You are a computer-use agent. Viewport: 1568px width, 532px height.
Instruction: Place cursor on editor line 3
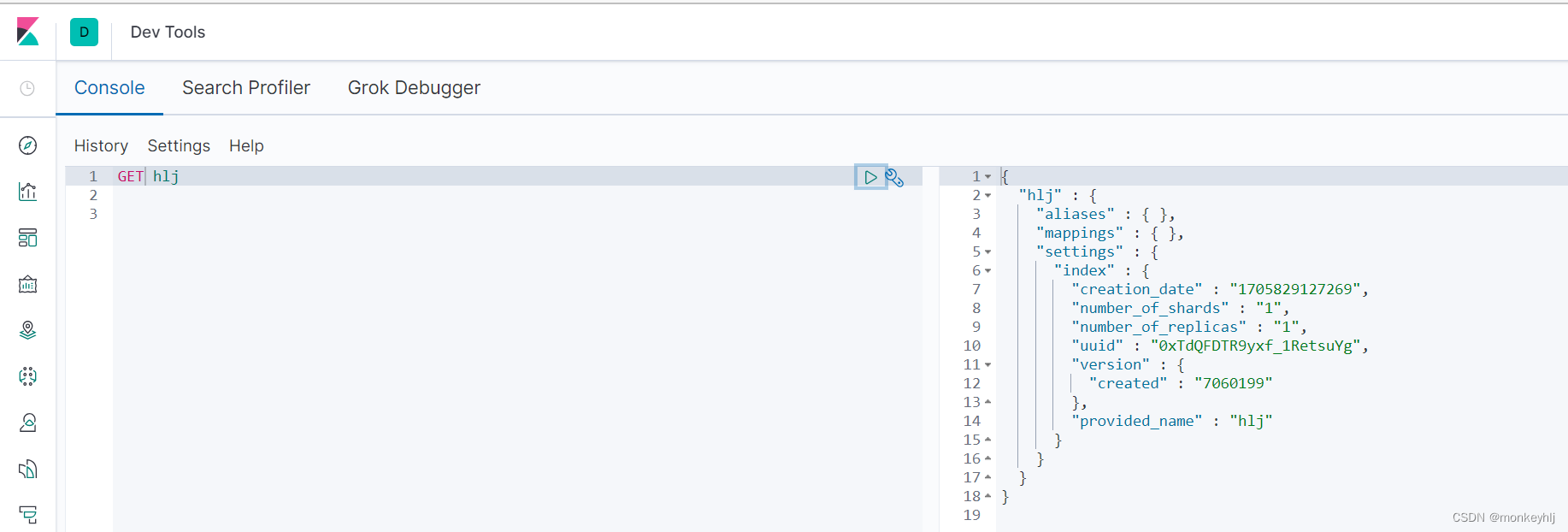coord(517,214)
